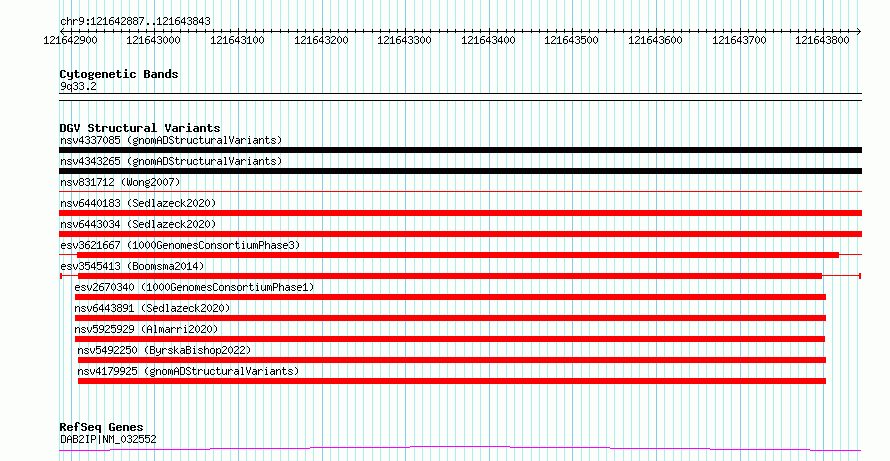The height and width of the screenshot is (461, 890).
Task: Click ruler position 121643300
Action: click(404, 40)
